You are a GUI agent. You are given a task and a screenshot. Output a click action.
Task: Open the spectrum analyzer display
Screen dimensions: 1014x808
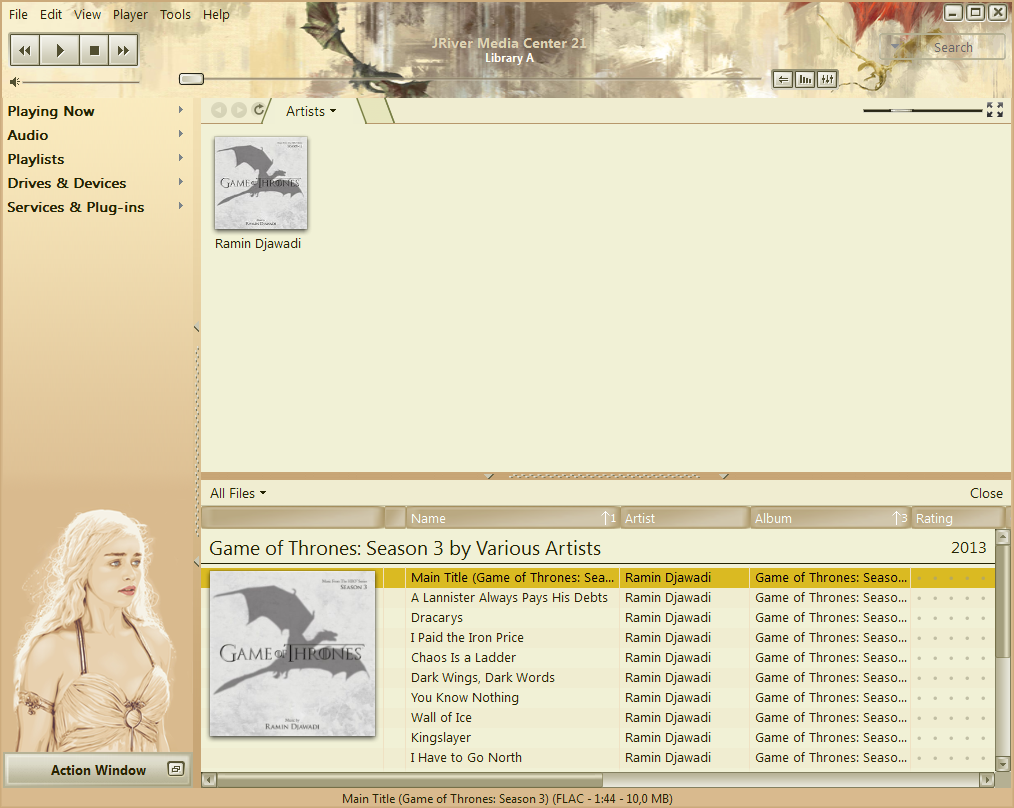point(805,80)
